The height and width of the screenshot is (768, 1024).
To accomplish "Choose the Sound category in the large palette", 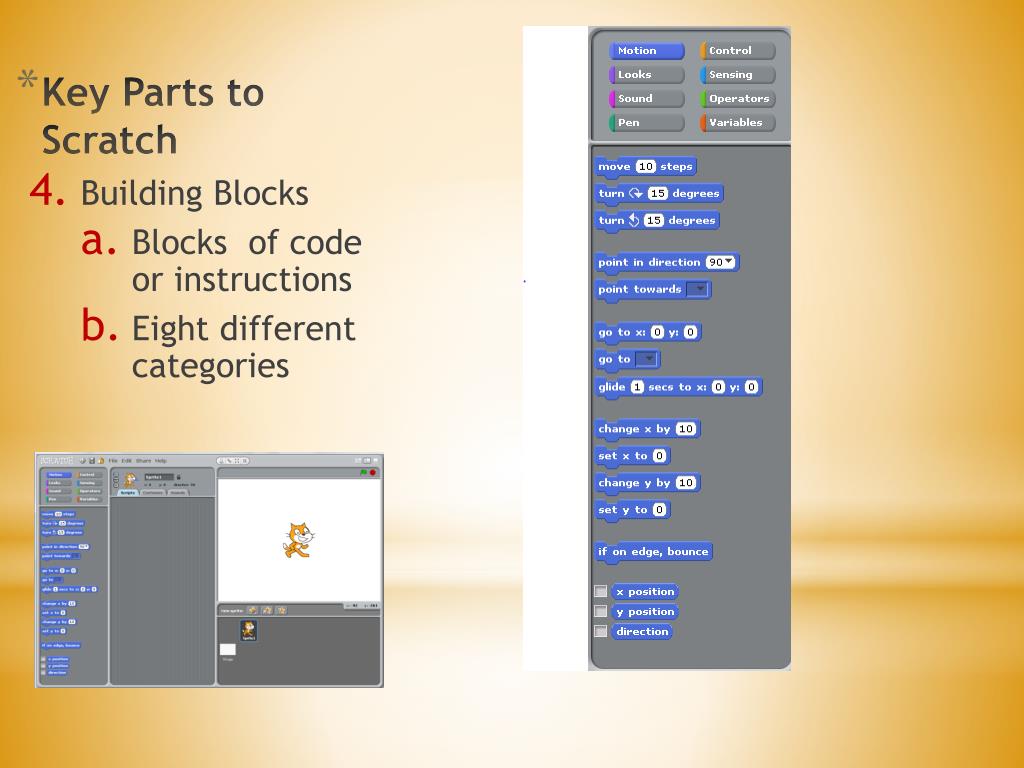I will coord(647,99).
